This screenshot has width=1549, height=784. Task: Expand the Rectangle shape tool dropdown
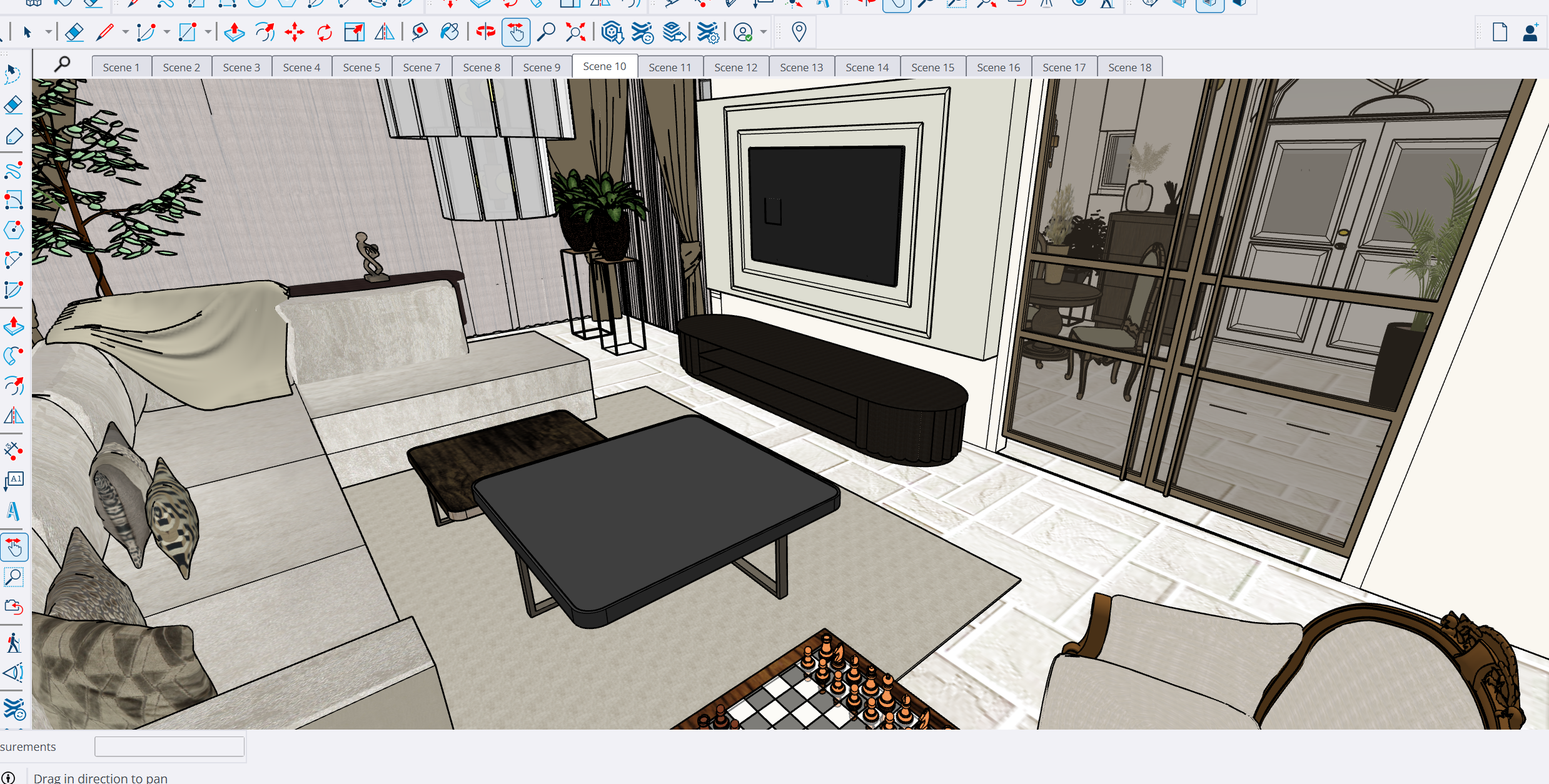pyautogui.click(x=208, y=32)
